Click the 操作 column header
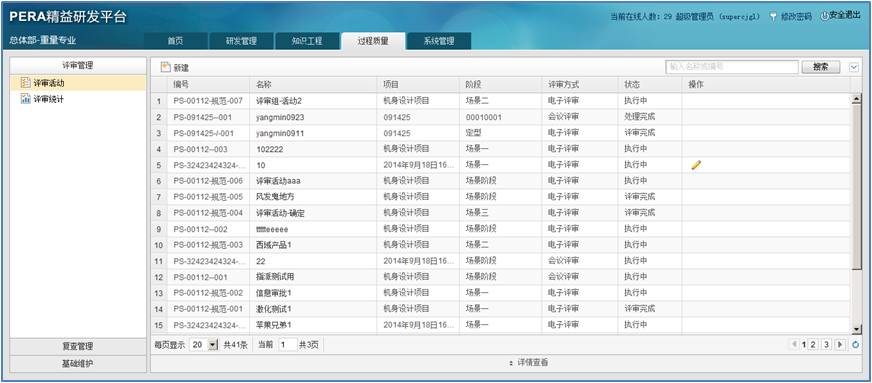 click(x=766, y=84)
